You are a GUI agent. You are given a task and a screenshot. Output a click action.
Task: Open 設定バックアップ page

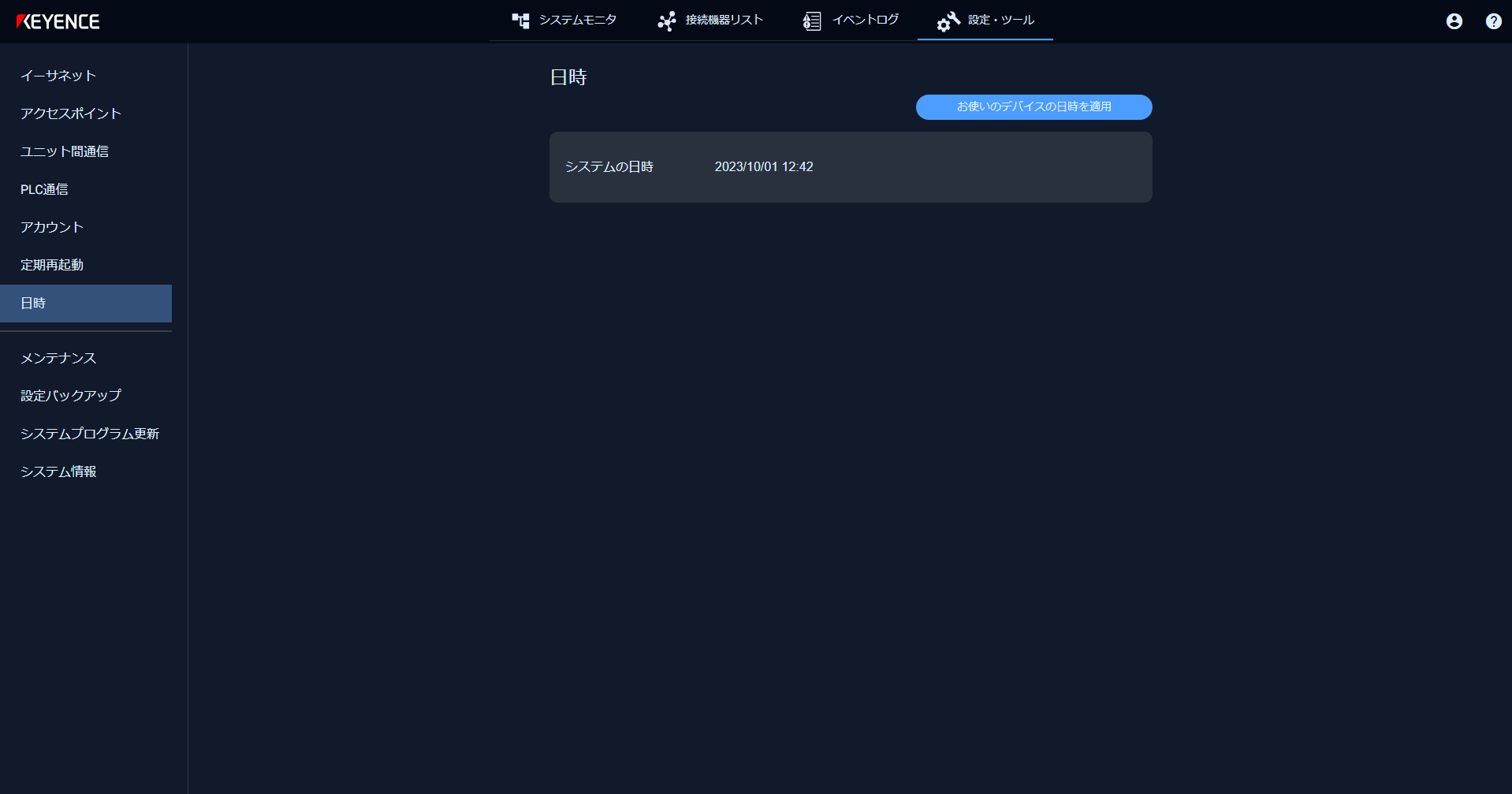[70, 396]
